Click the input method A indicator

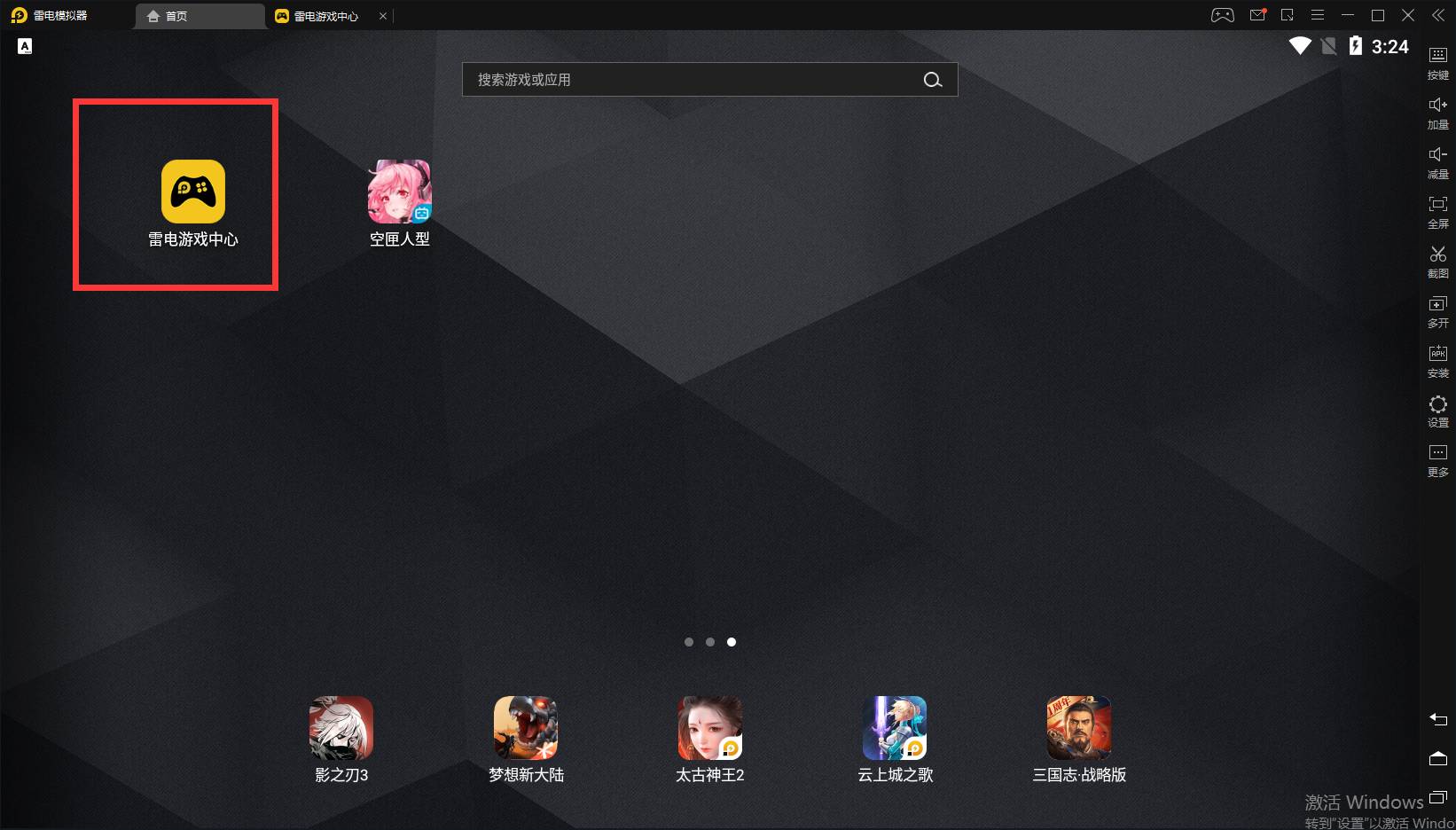[25, 46]
